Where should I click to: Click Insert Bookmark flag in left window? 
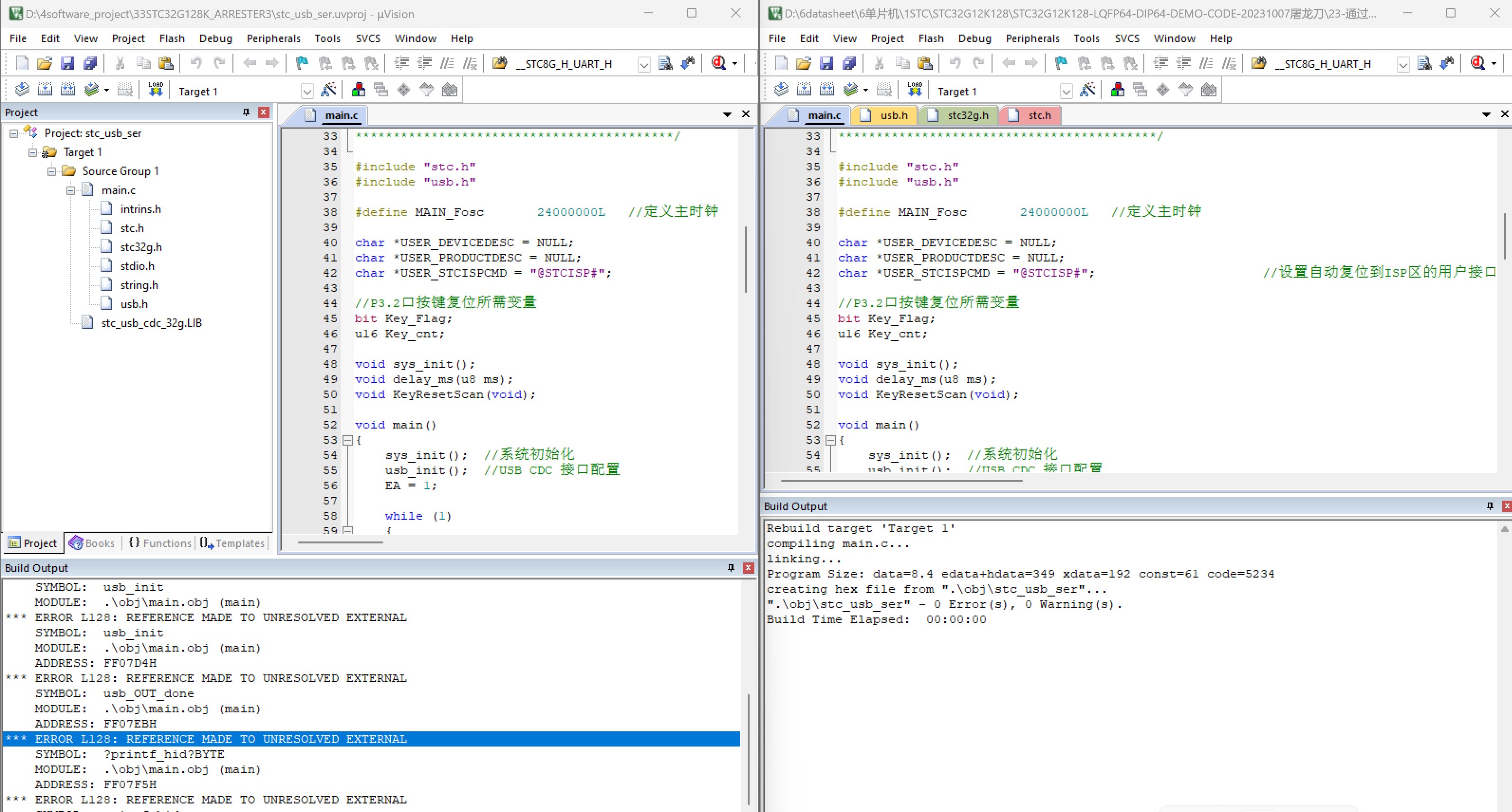(302, 63)
